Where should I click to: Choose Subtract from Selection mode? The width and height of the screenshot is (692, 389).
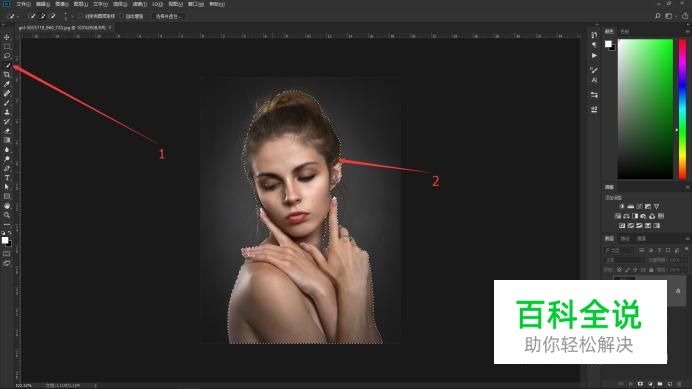coord(53,16)
